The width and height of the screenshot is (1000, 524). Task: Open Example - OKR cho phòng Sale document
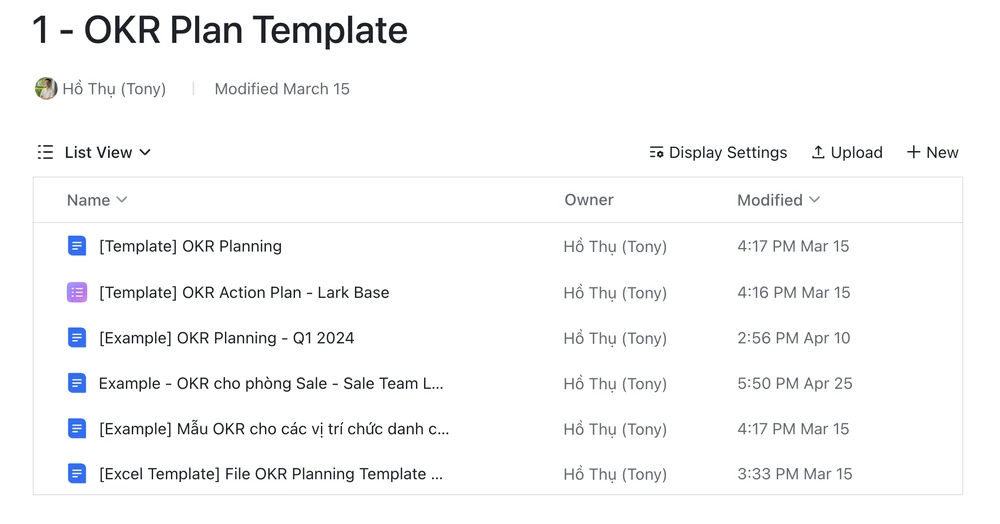pos(270,383)
